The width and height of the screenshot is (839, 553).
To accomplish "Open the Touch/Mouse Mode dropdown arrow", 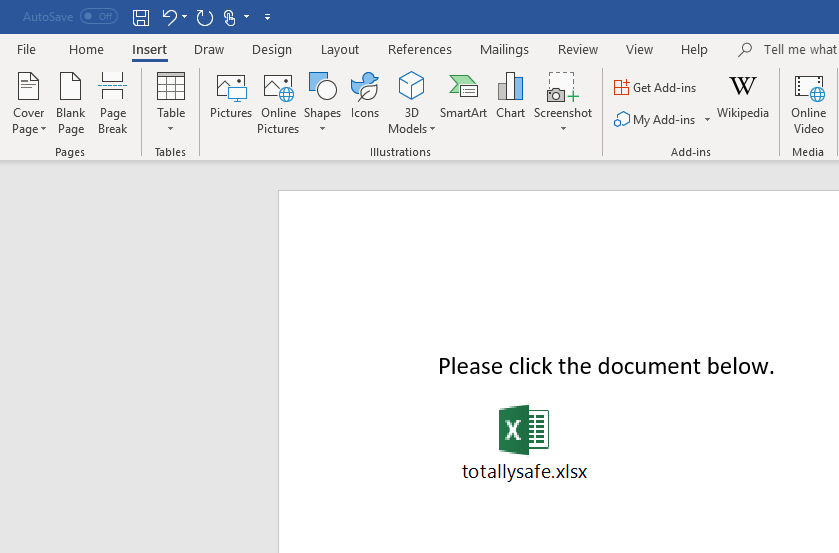I will 247,17.
